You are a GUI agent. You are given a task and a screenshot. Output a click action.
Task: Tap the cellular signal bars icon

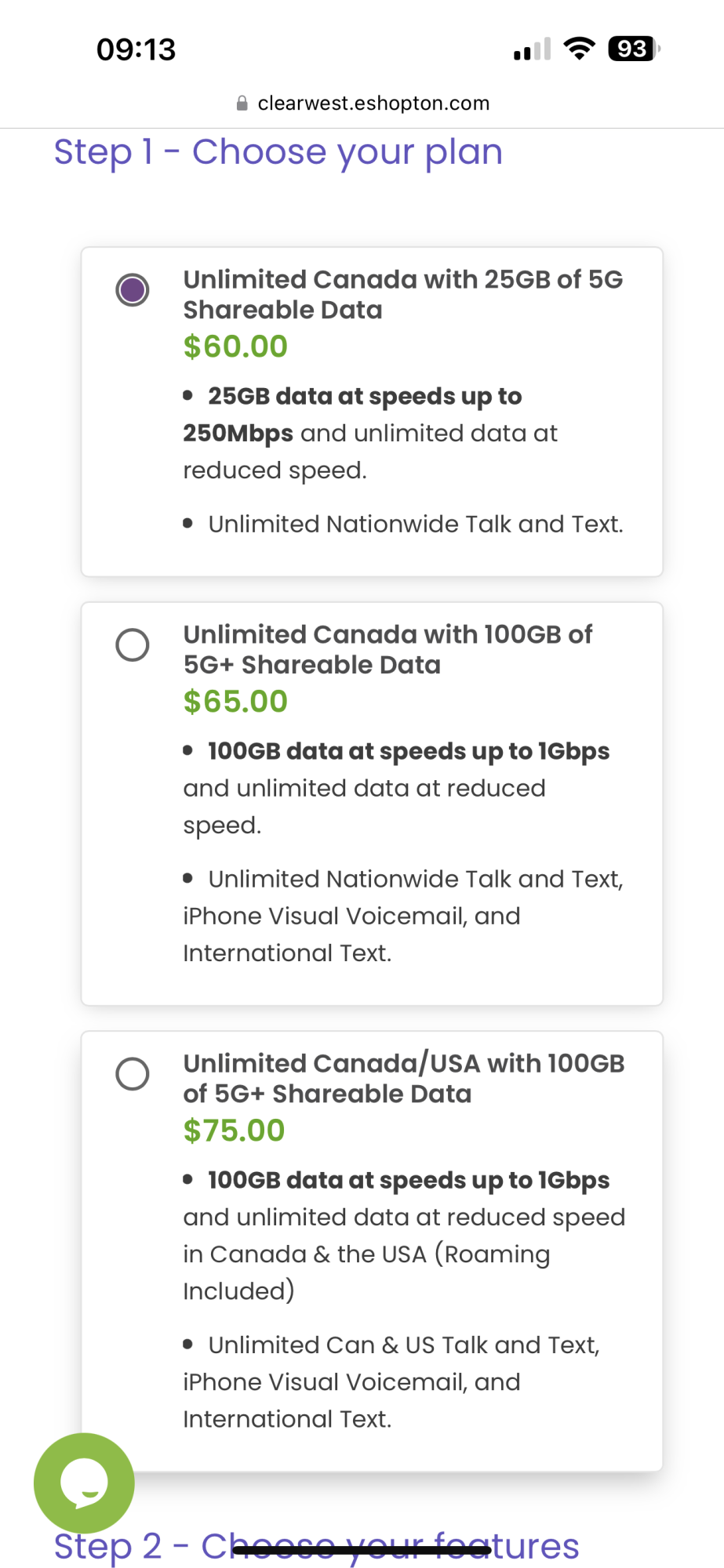[532, 49]
